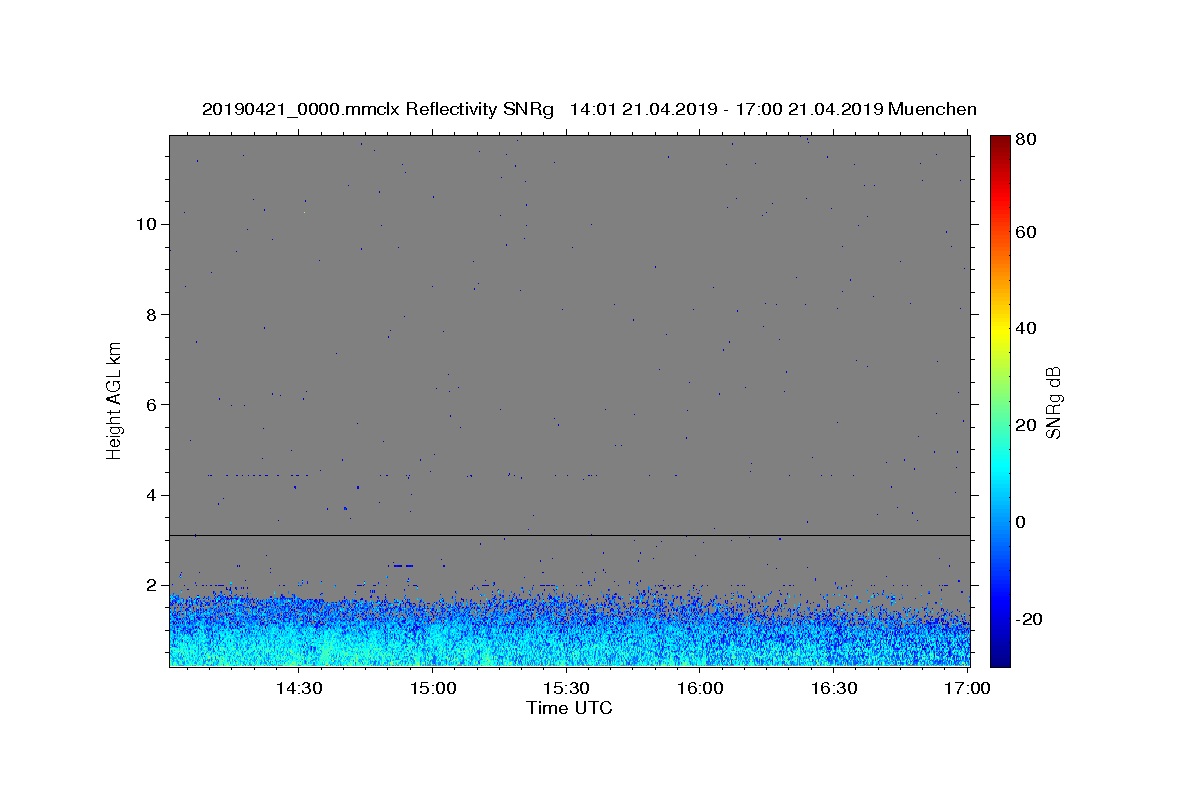Screen dimensions: 1200x800
Task: Click the 16:00 time tick label
Action: [x=700, y=688]
